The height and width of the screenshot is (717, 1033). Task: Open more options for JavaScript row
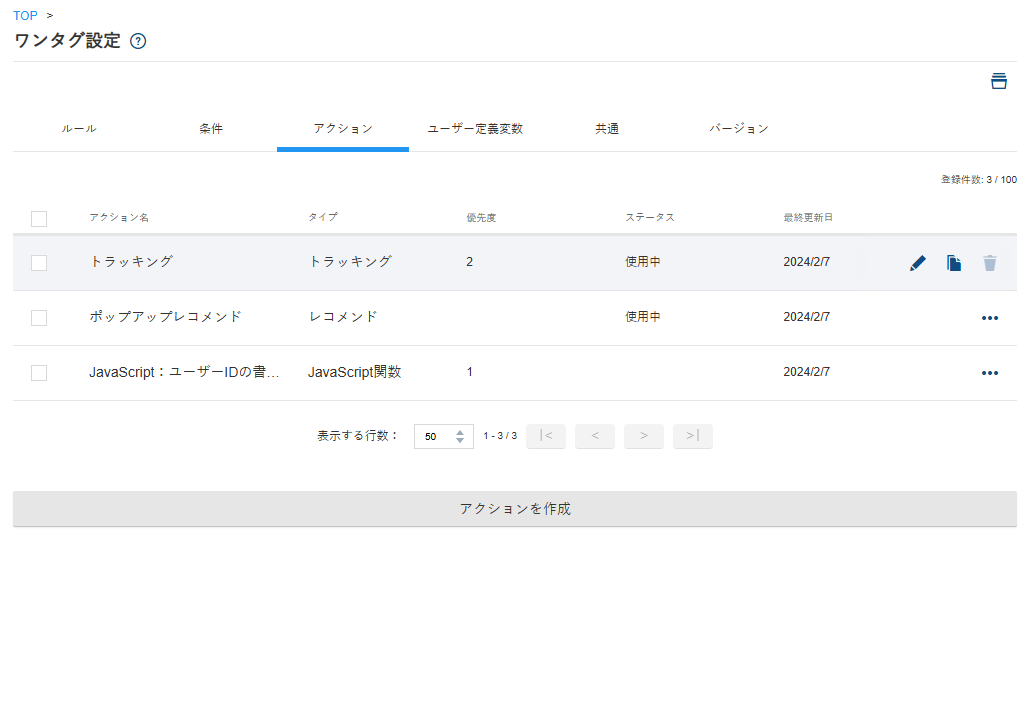click(x=990, y=373)
